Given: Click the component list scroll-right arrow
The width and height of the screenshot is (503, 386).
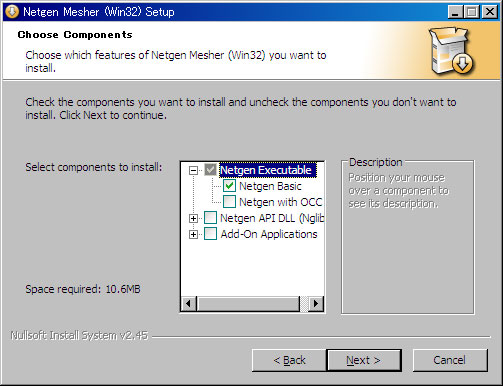Looking at the screenshot, I should (316, 303).
